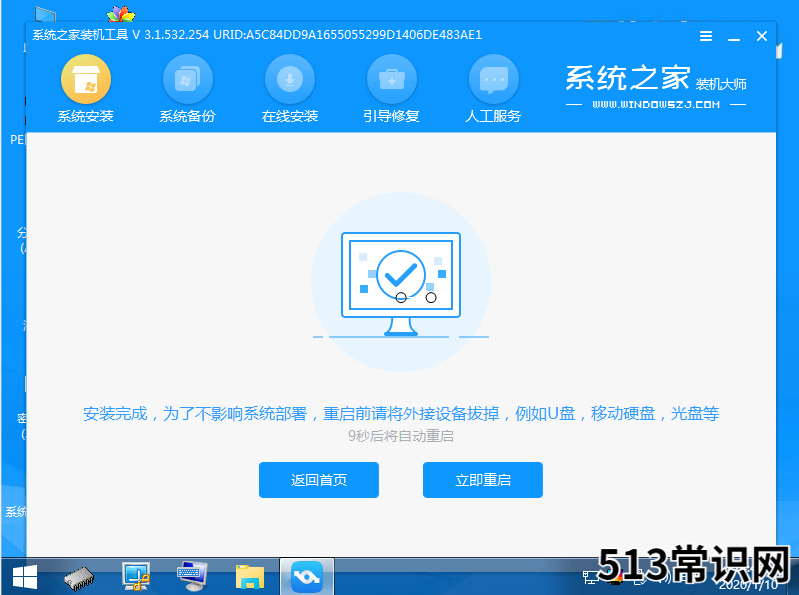Click the 安装完成 completion message text
This screenshot has width=799, height=595.
[x=401, y=413]
